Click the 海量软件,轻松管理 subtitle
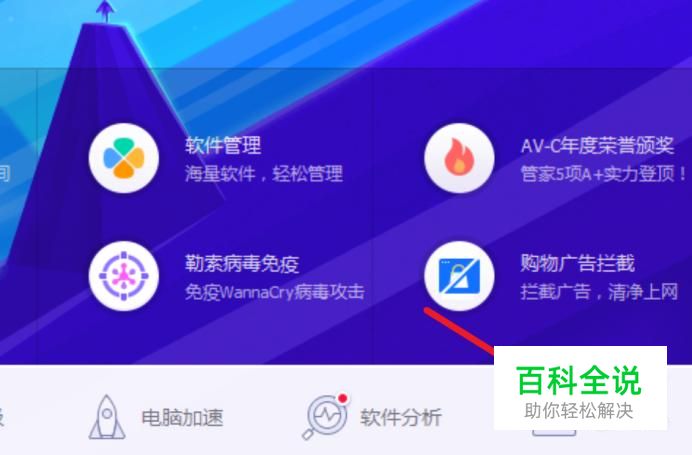The image size is (692, 455). (264, 173)
